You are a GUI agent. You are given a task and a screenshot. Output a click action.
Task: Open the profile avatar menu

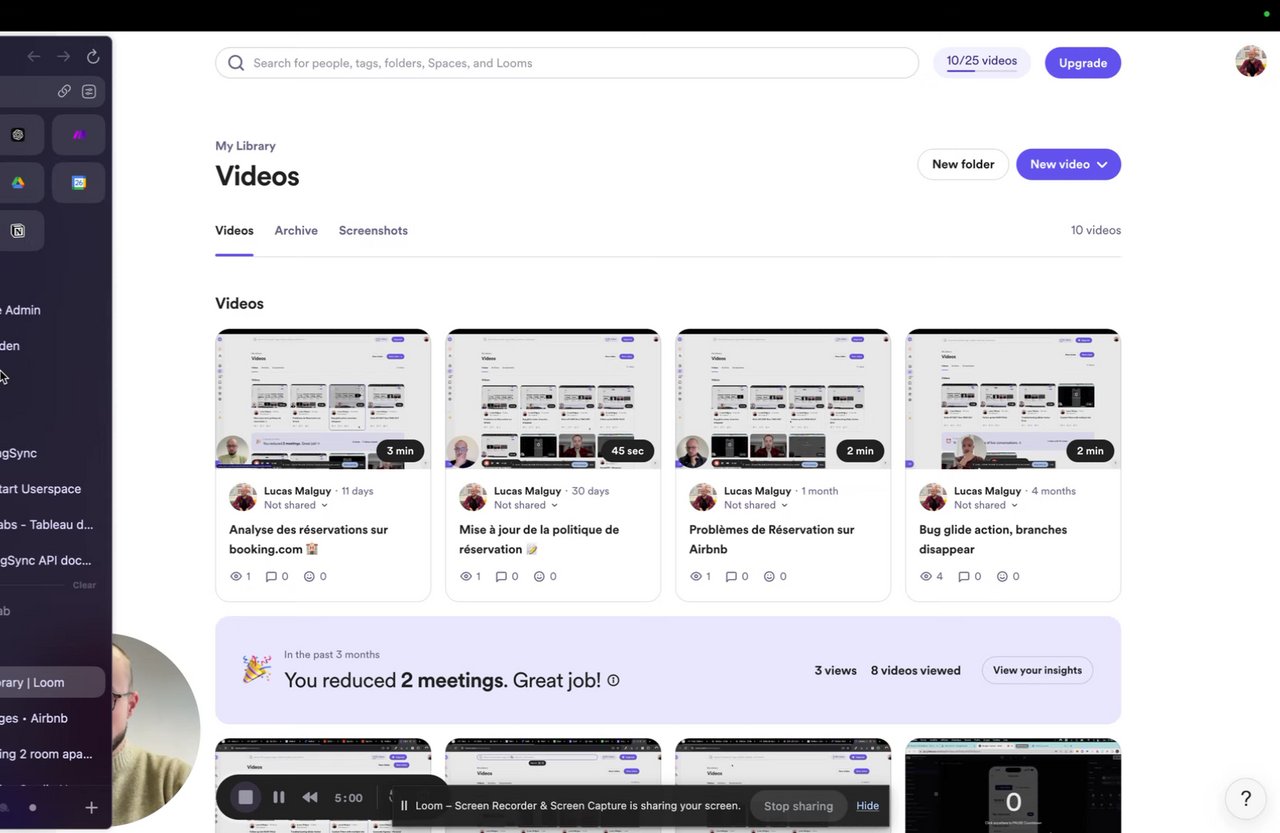(1251, 61)
